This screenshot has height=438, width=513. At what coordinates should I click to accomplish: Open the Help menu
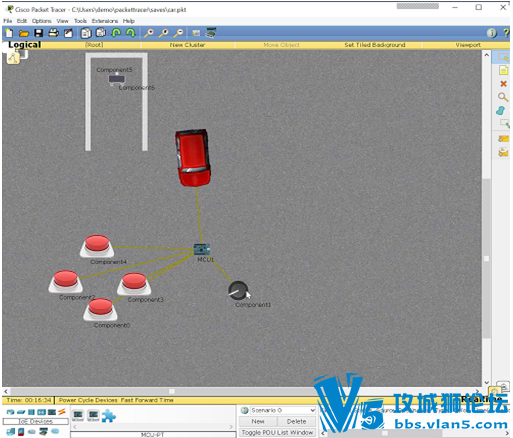[129, 21]
